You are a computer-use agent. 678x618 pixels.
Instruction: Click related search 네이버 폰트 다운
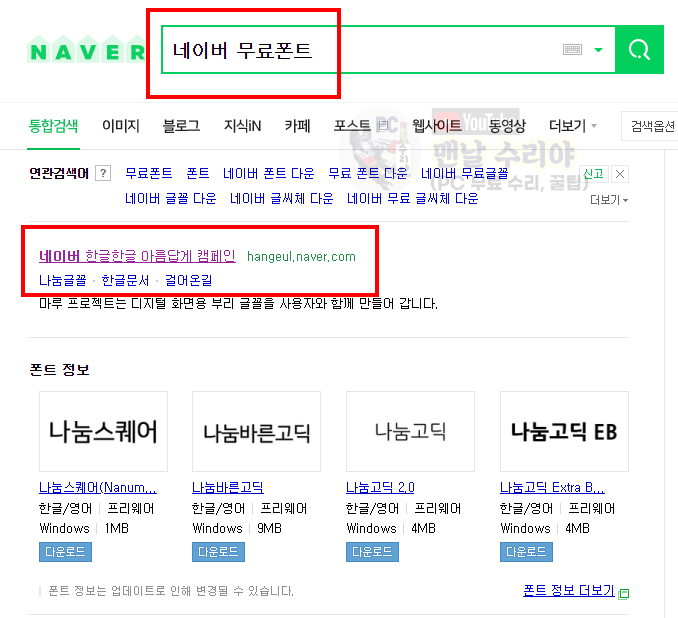point(269,173)
